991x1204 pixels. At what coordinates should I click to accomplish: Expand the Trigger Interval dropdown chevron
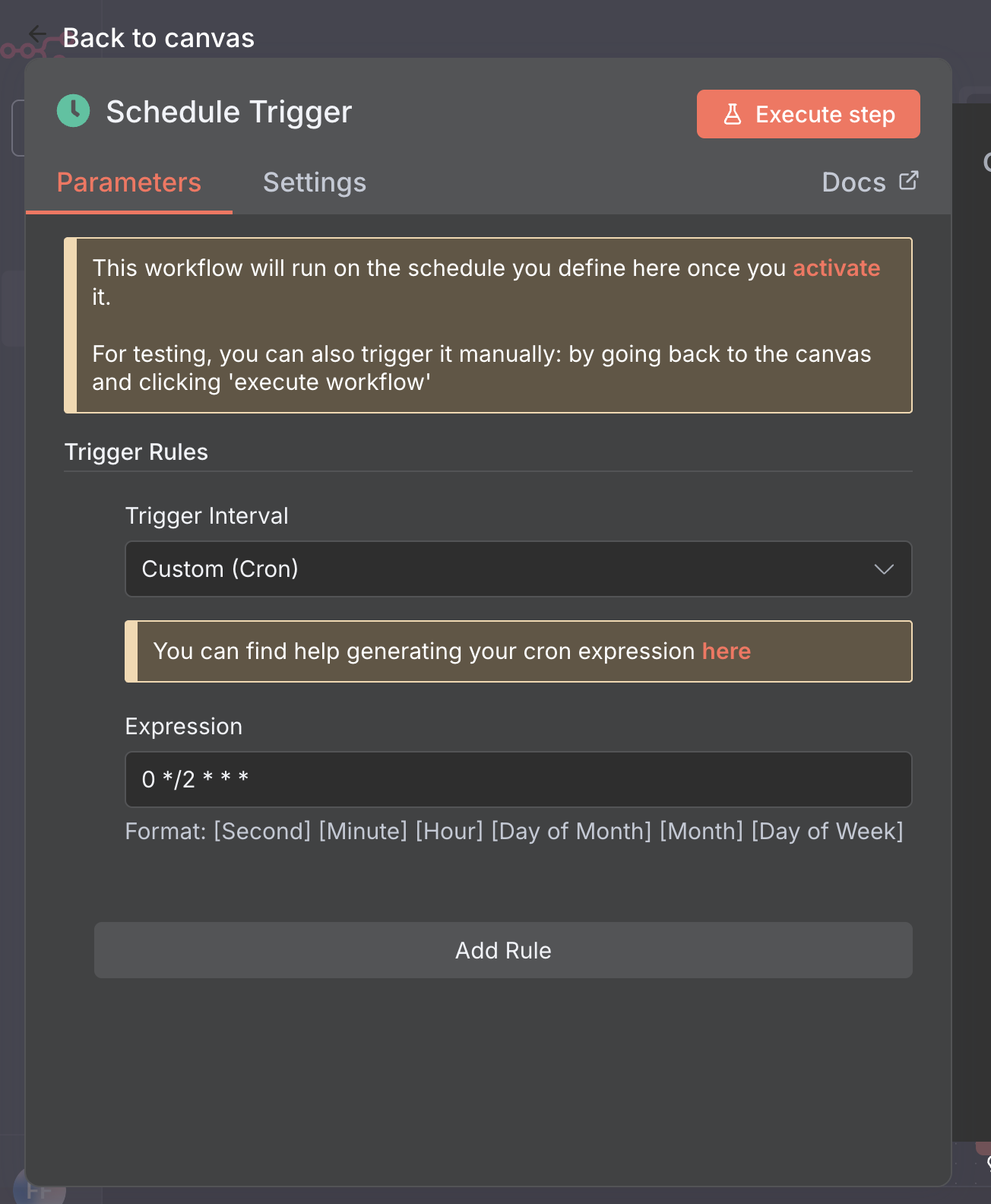[883, 569]
